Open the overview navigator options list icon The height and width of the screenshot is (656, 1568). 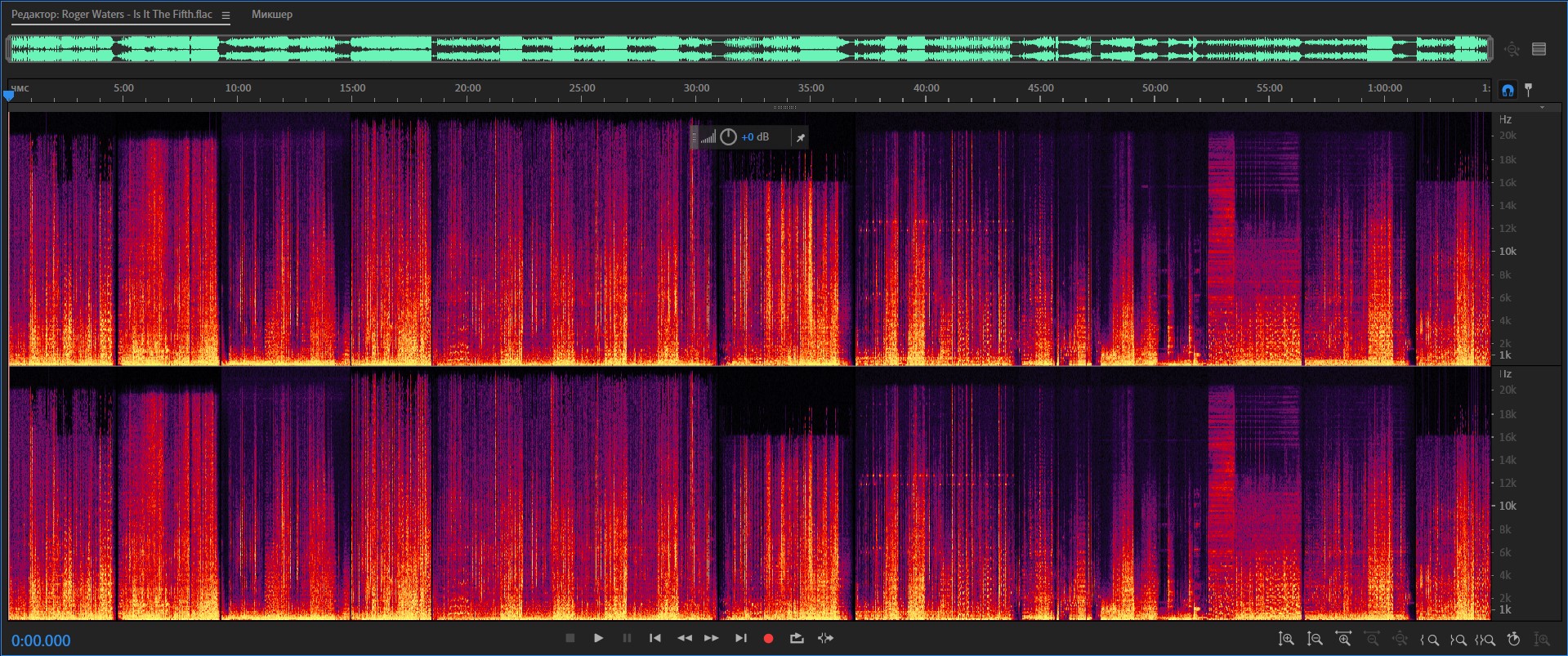point(1539,50)
